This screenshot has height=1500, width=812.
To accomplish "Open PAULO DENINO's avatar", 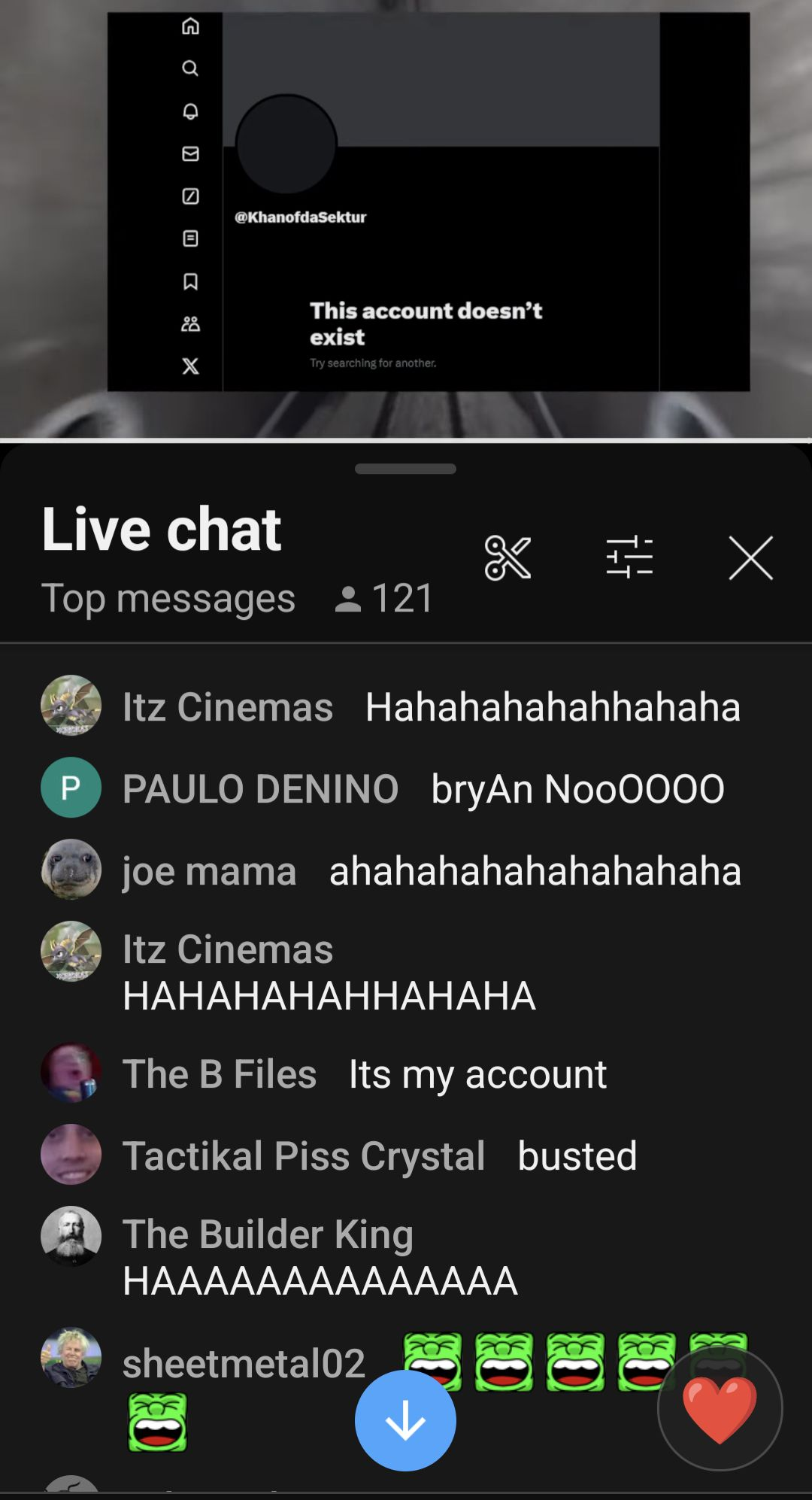I will [x=71, y=788].
